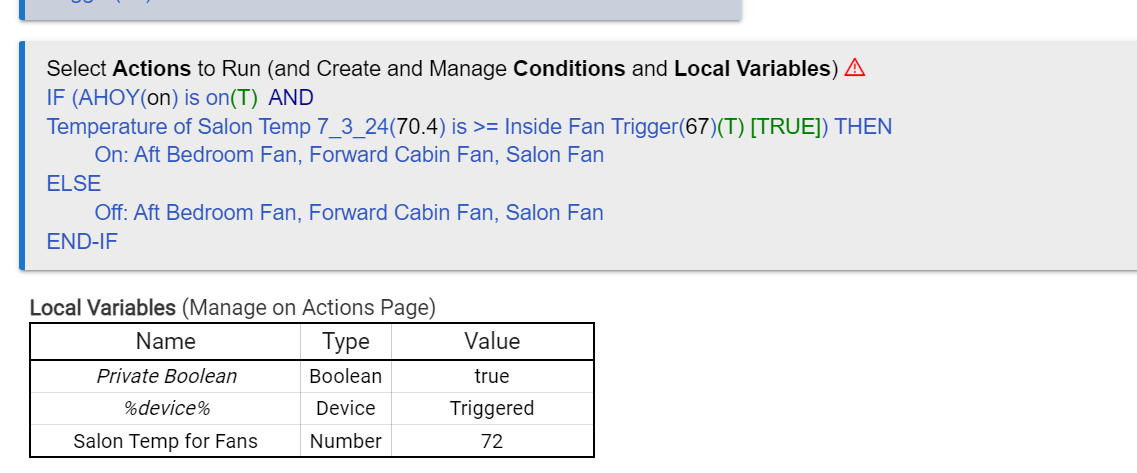
Task: Select the Off: Aft Bedroom Fan action
Action: 349,213
